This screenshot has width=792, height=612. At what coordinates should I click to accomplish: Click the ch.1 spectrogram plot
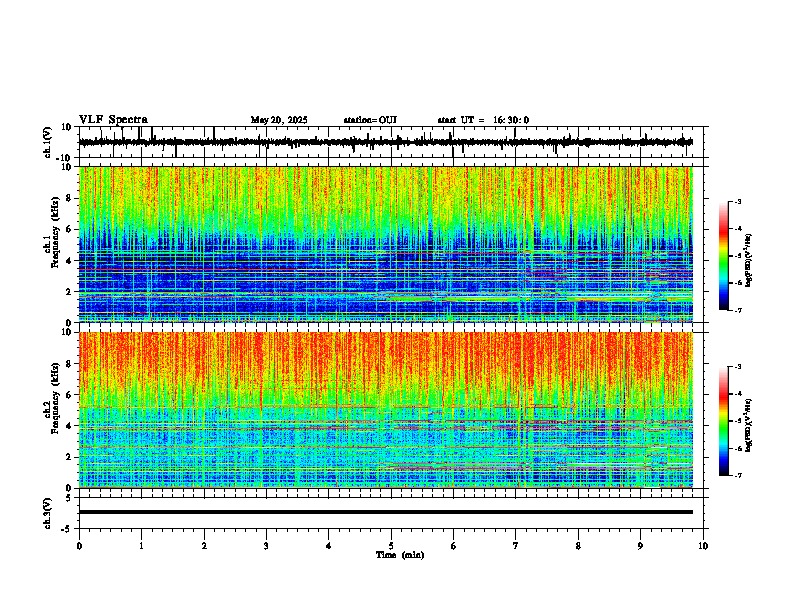coord(386,244)
